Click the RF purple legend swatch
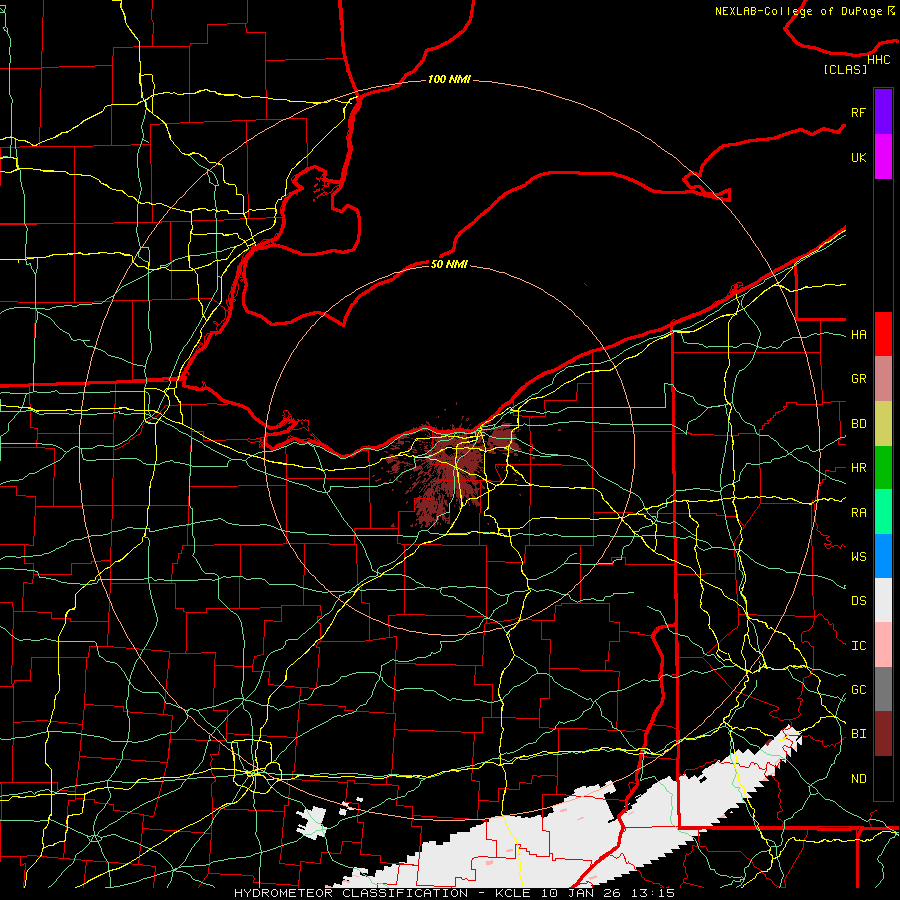 click(883, 112)
